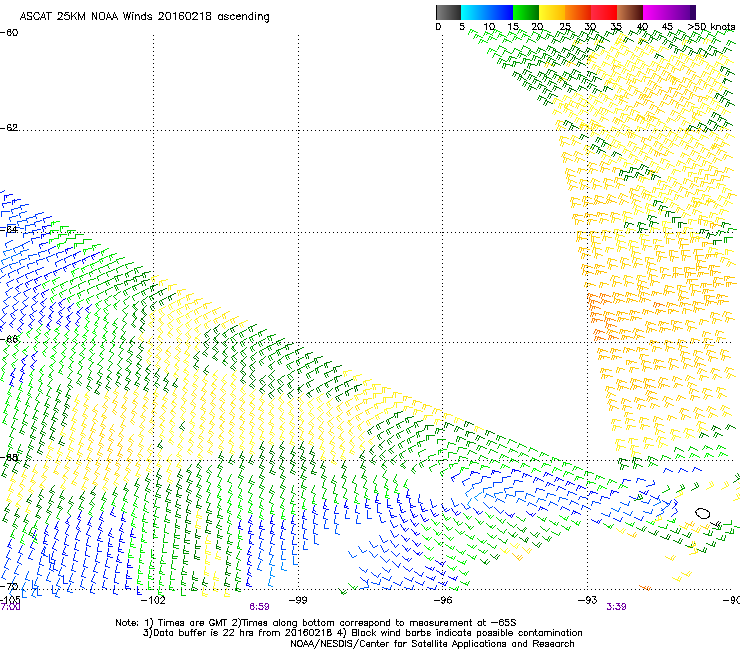740x650 pixels.
Task: Click the "25" label under the color bar
Action: click(564, 26)
